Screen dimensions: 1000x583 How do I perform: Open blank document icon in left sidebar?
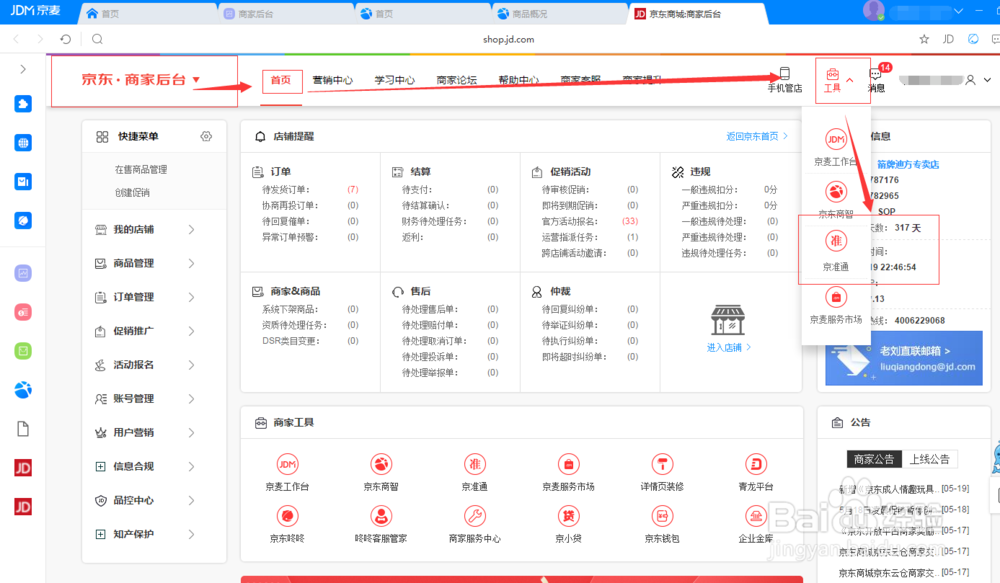(x=23, y=429)
